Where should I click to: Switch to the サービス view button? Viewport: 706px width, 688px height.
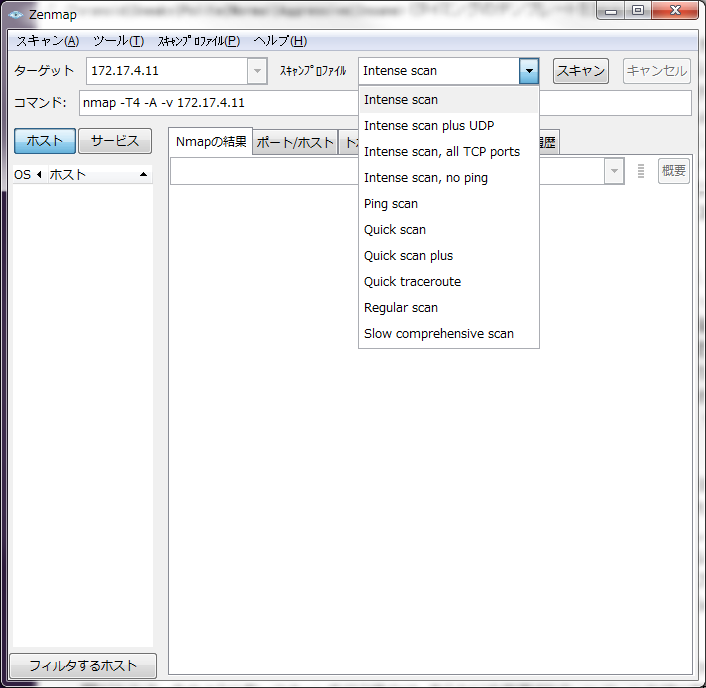point(115,141)
